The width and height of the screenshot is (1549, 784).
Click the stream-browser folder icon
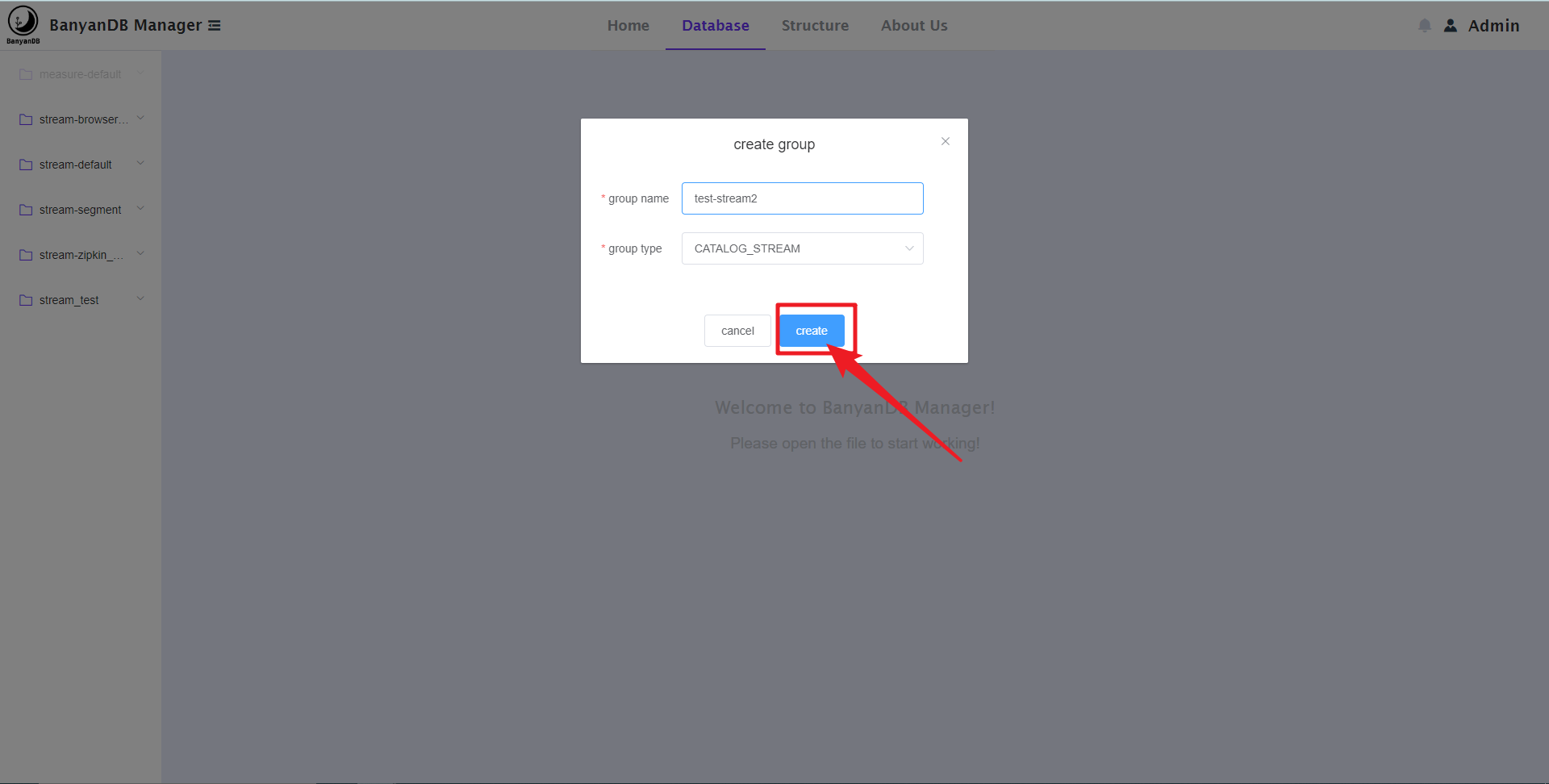tap(26, 119)
